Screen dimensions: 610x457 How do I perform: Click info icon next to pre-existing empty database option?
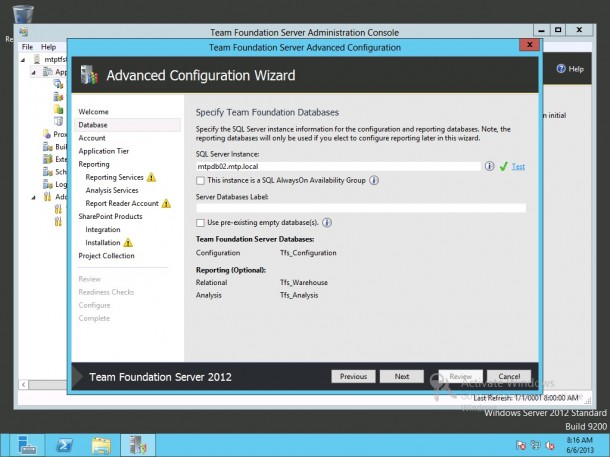tap(327, 222)
